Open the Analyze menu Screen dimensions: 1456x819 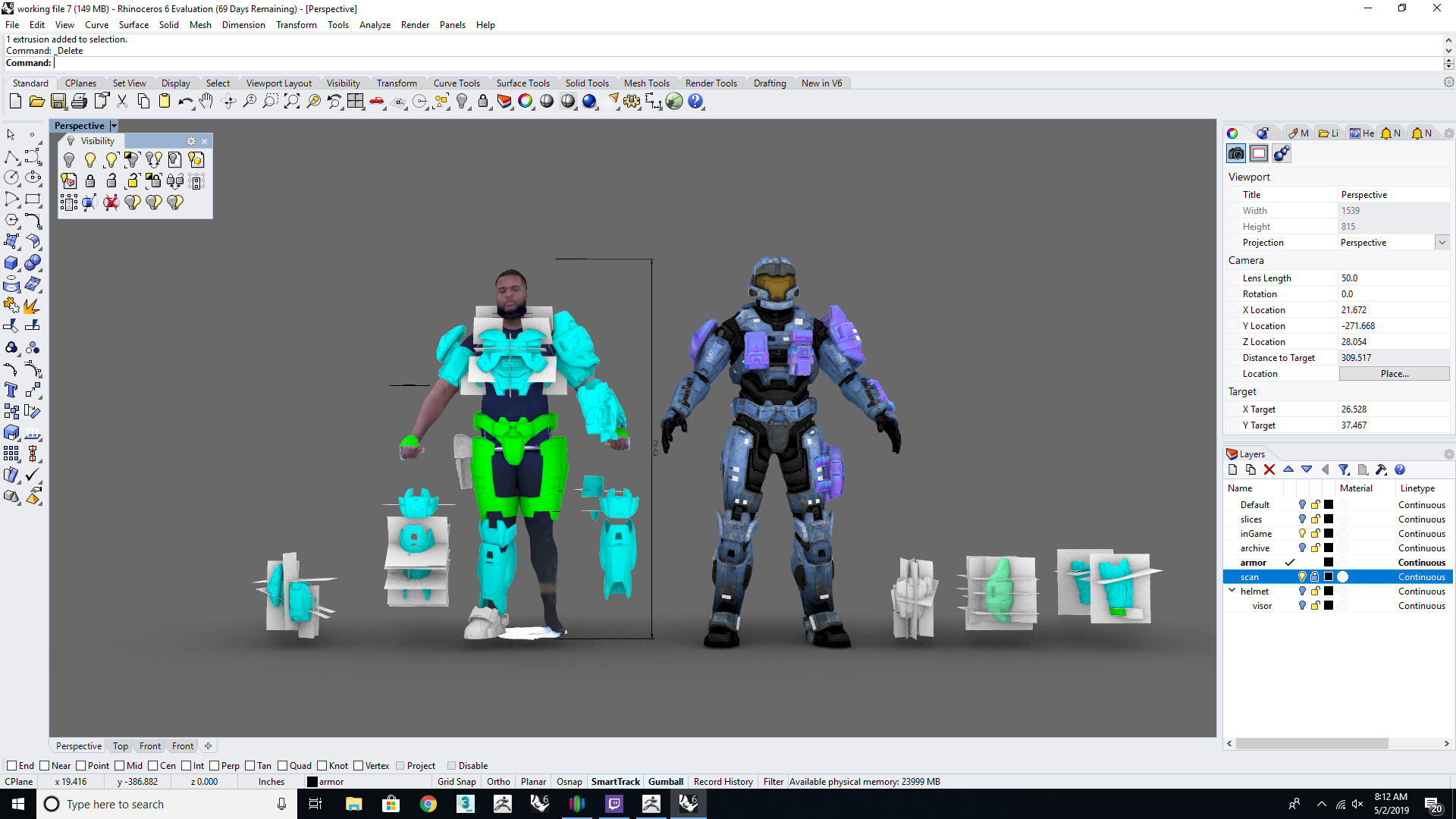point(375,25)
